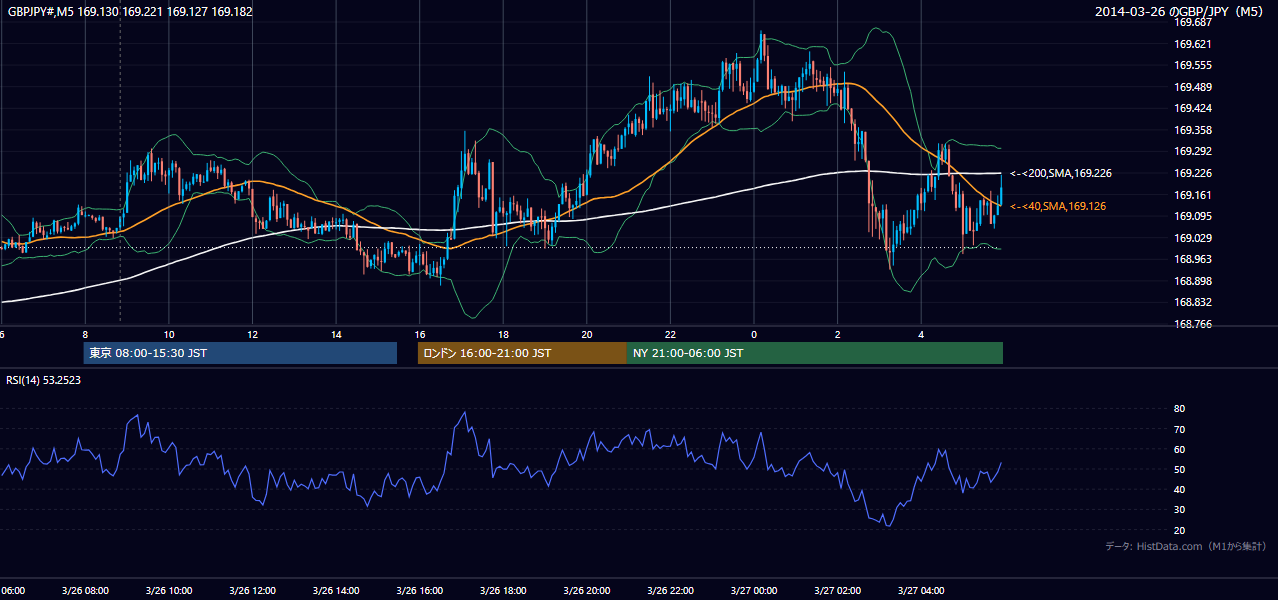
Task: Click price level 169.555 on the axis
Action: click(x=1193, y=65)
